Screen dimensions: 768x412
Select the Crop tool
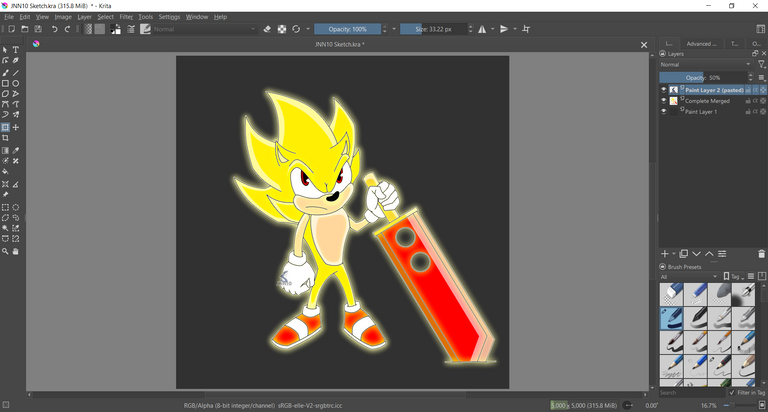pyautogui.click(x=5, y=138)
